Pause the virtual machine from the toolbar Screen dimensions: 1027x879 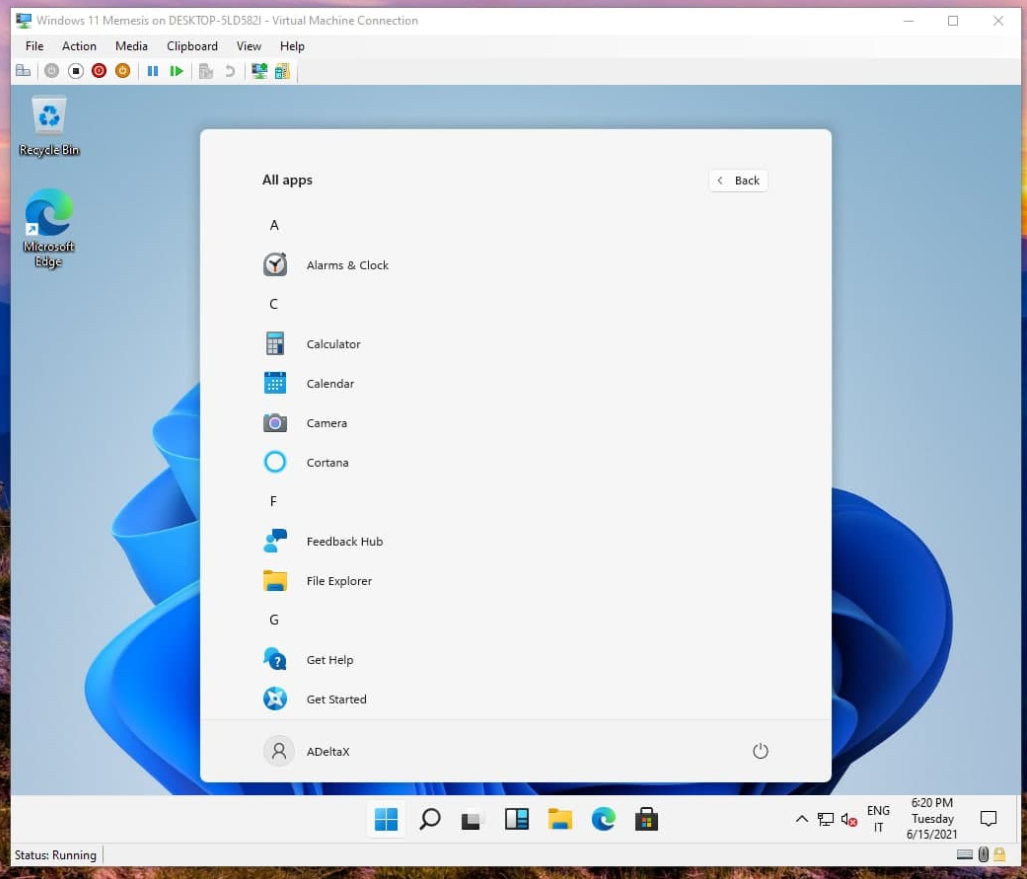(x=153, y=71)
